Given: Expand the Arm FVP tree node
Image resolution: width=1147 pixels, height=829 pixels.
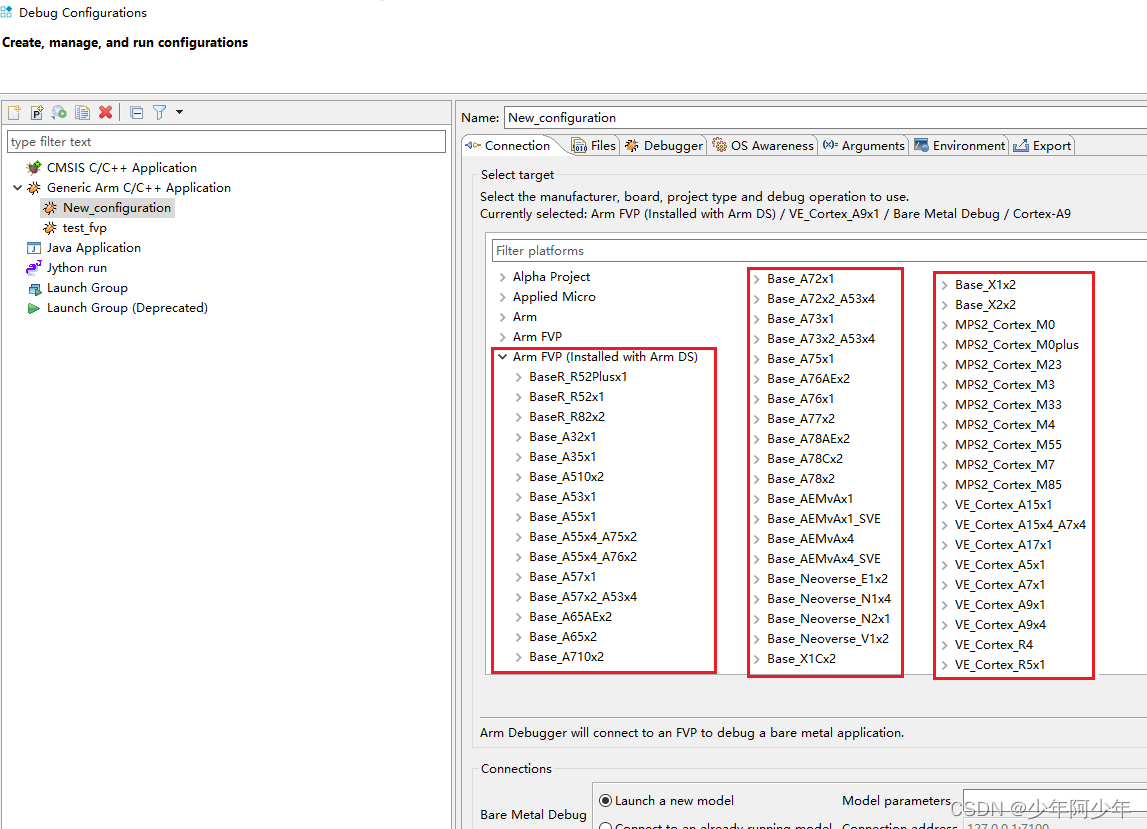Looking at the screenshot, I should (x=503, y=336).
